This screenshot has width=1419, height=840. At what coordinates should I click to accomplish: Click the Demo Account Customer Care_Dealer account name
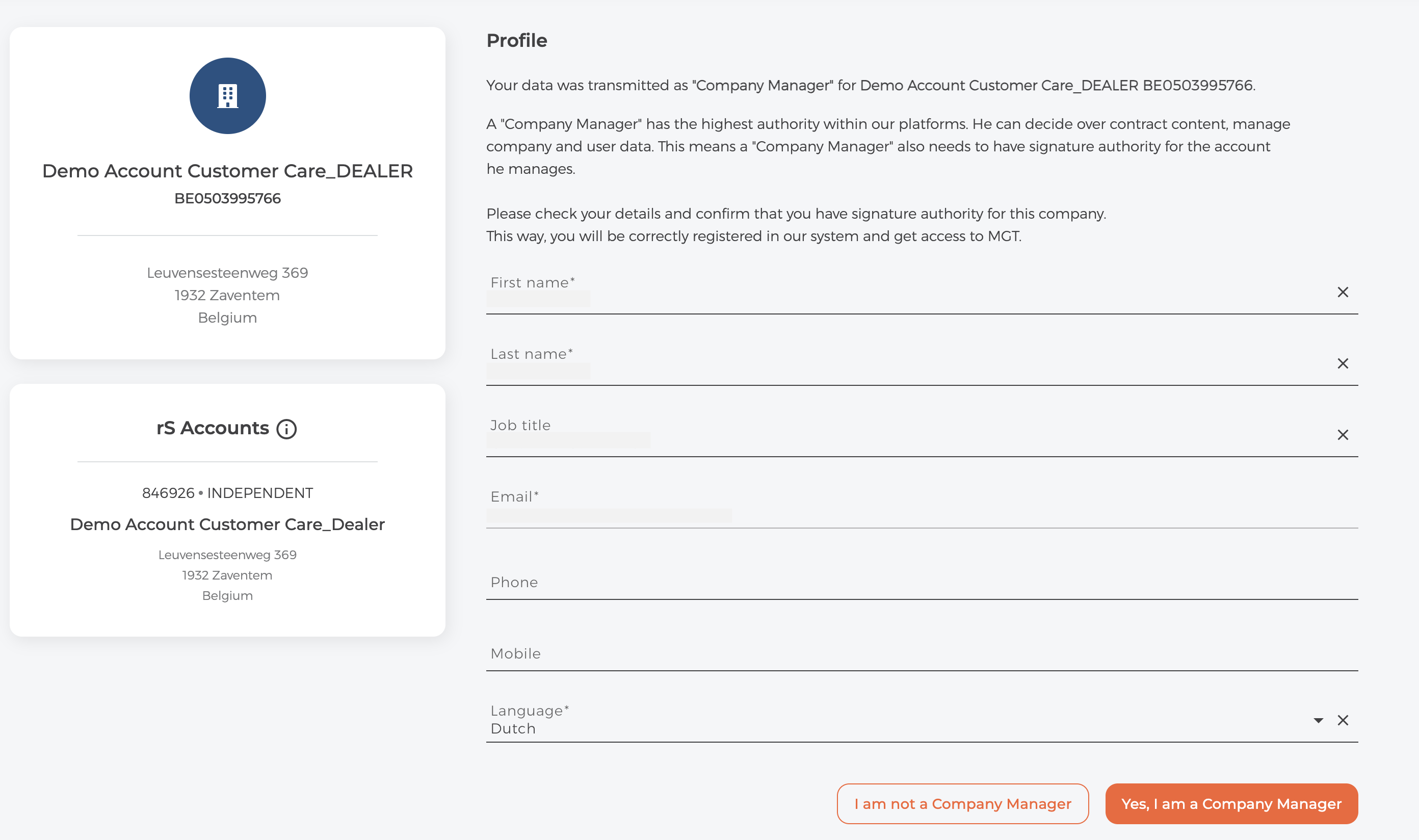click(227, 524)
